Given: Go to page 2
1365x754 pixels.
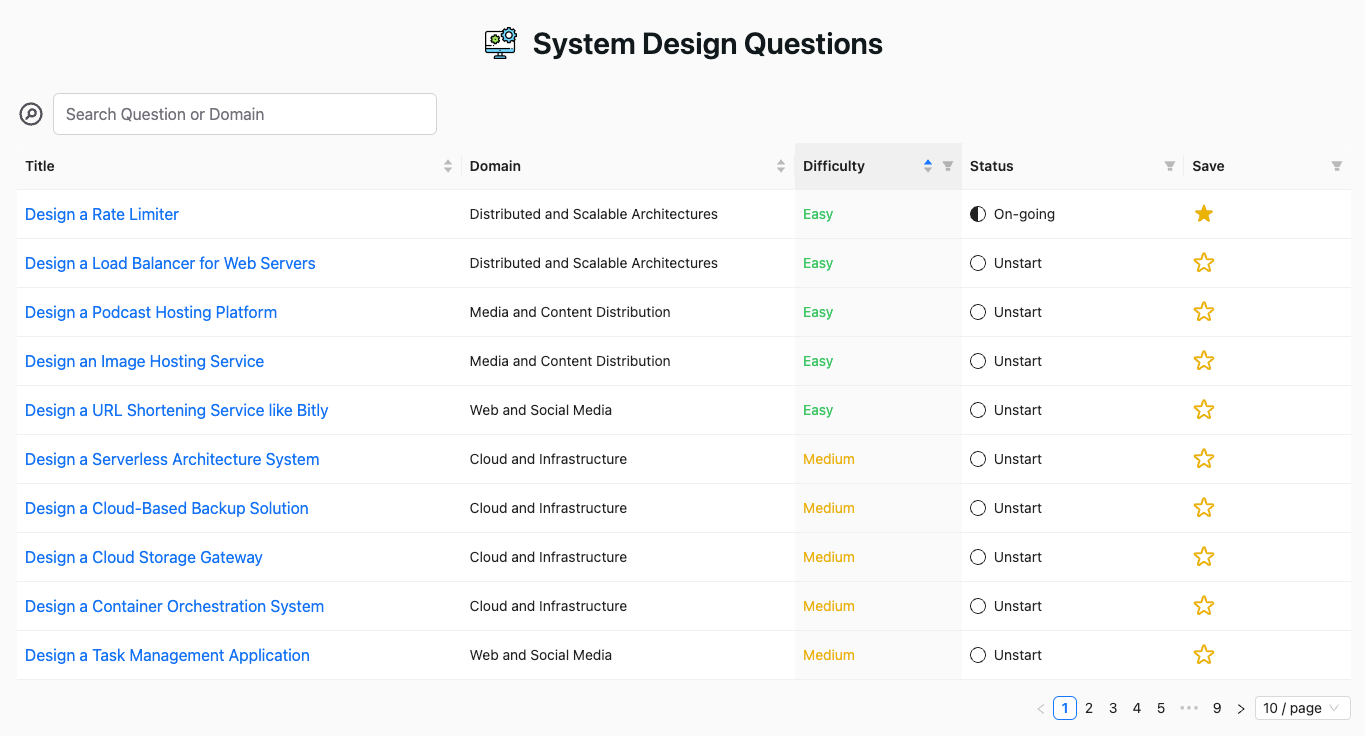Looking at the screenshot, I should pyautogui.click(x=1089, y=708).
